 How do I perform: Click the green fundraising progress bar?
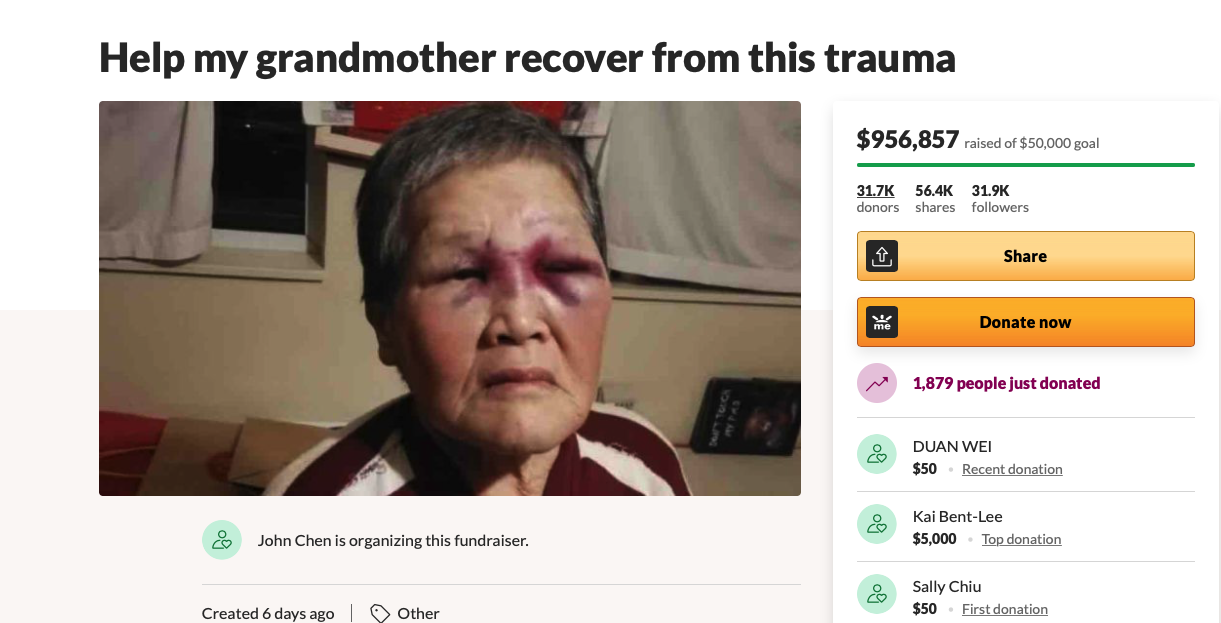click(1026, 164)
